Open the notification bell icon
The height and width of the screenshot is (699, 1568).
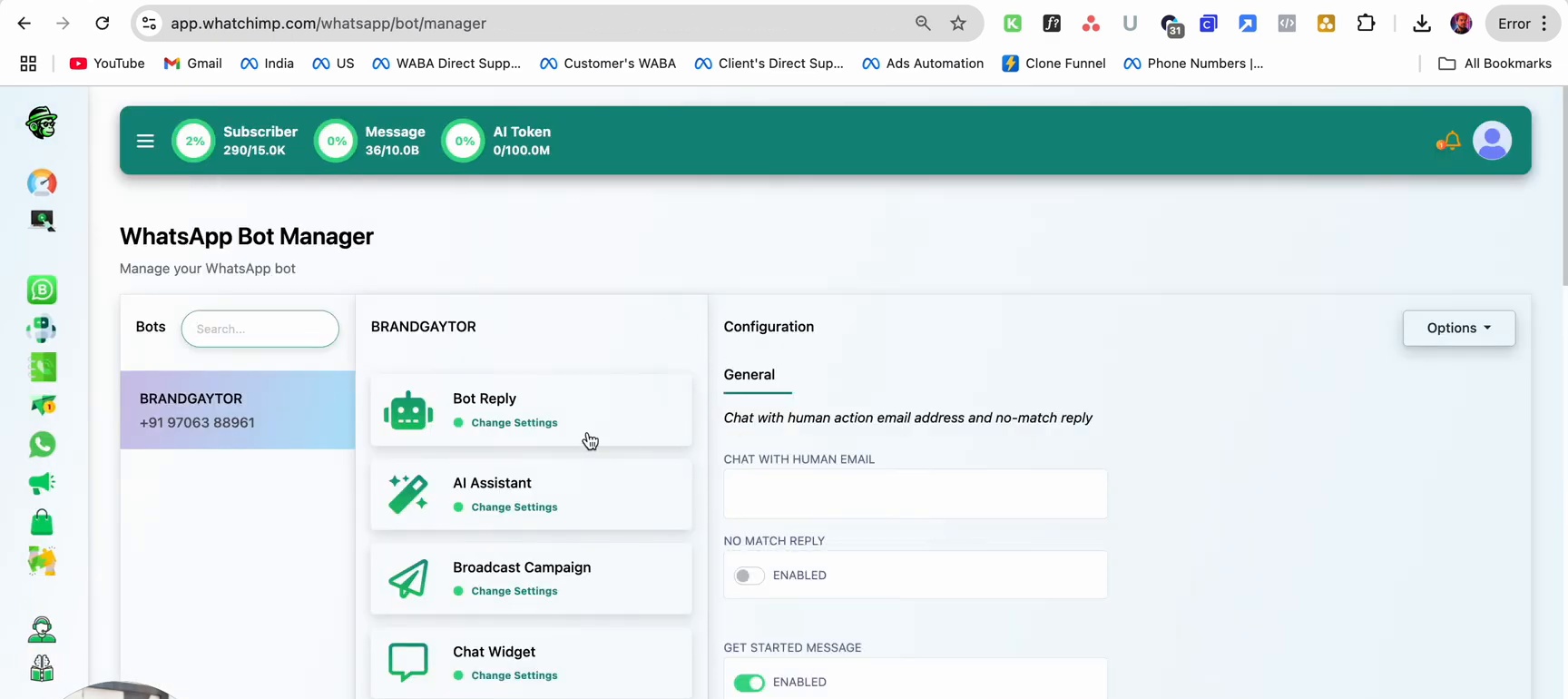1448,141
